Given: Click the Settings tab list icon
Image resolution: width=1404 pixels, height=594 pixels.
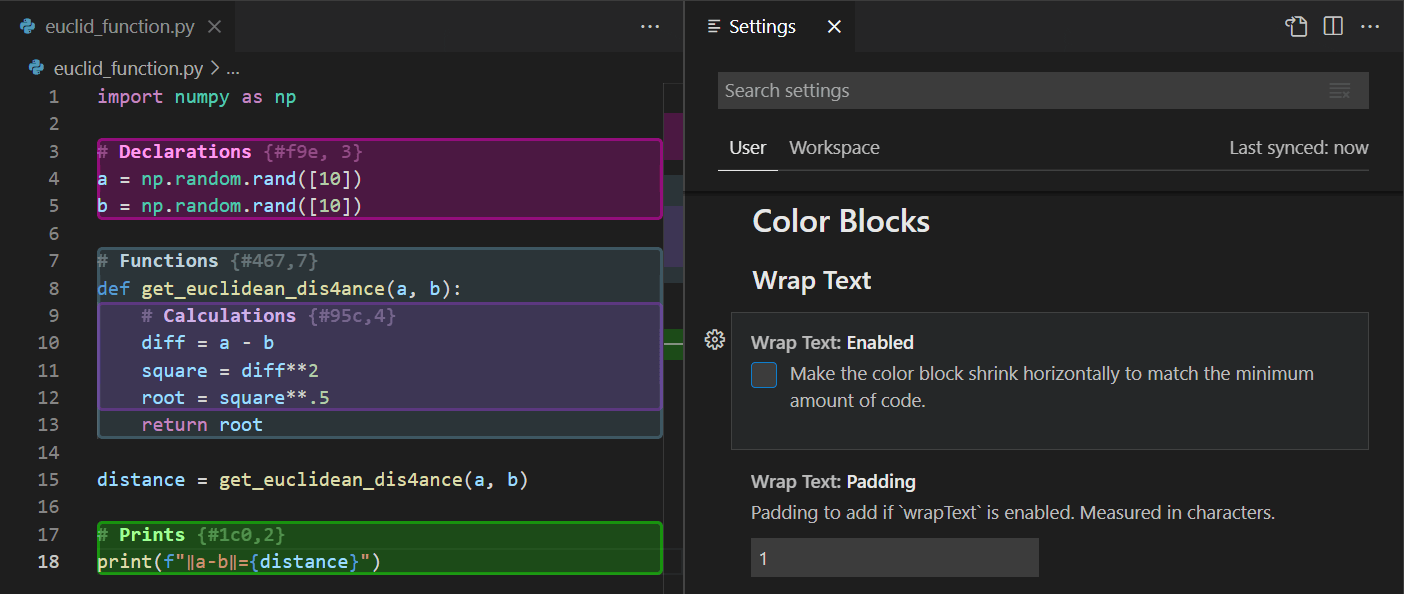Looking at the screenshot, I should pyautogui.click(x=714, y=27).
